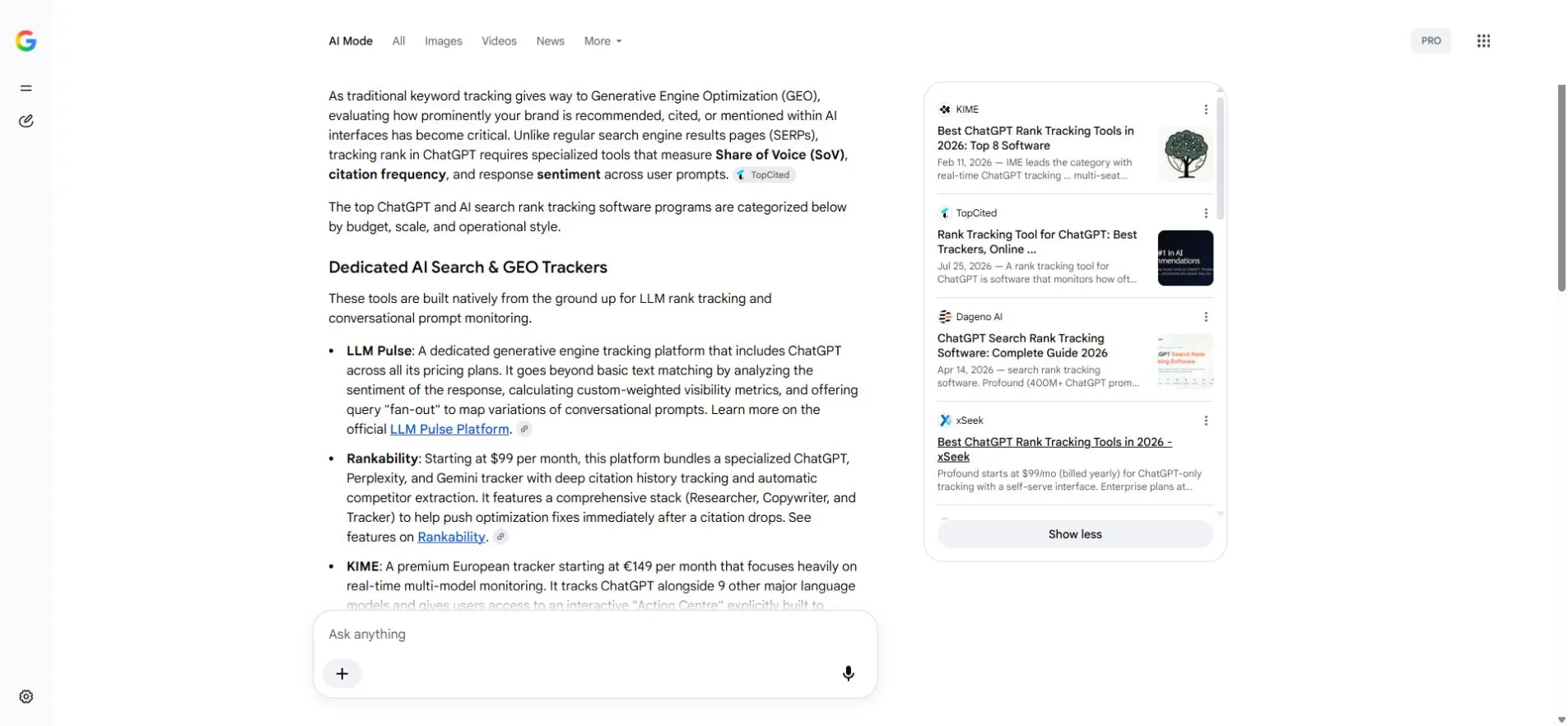
Task: Switch to the News tab
Action: pos(551,41)
